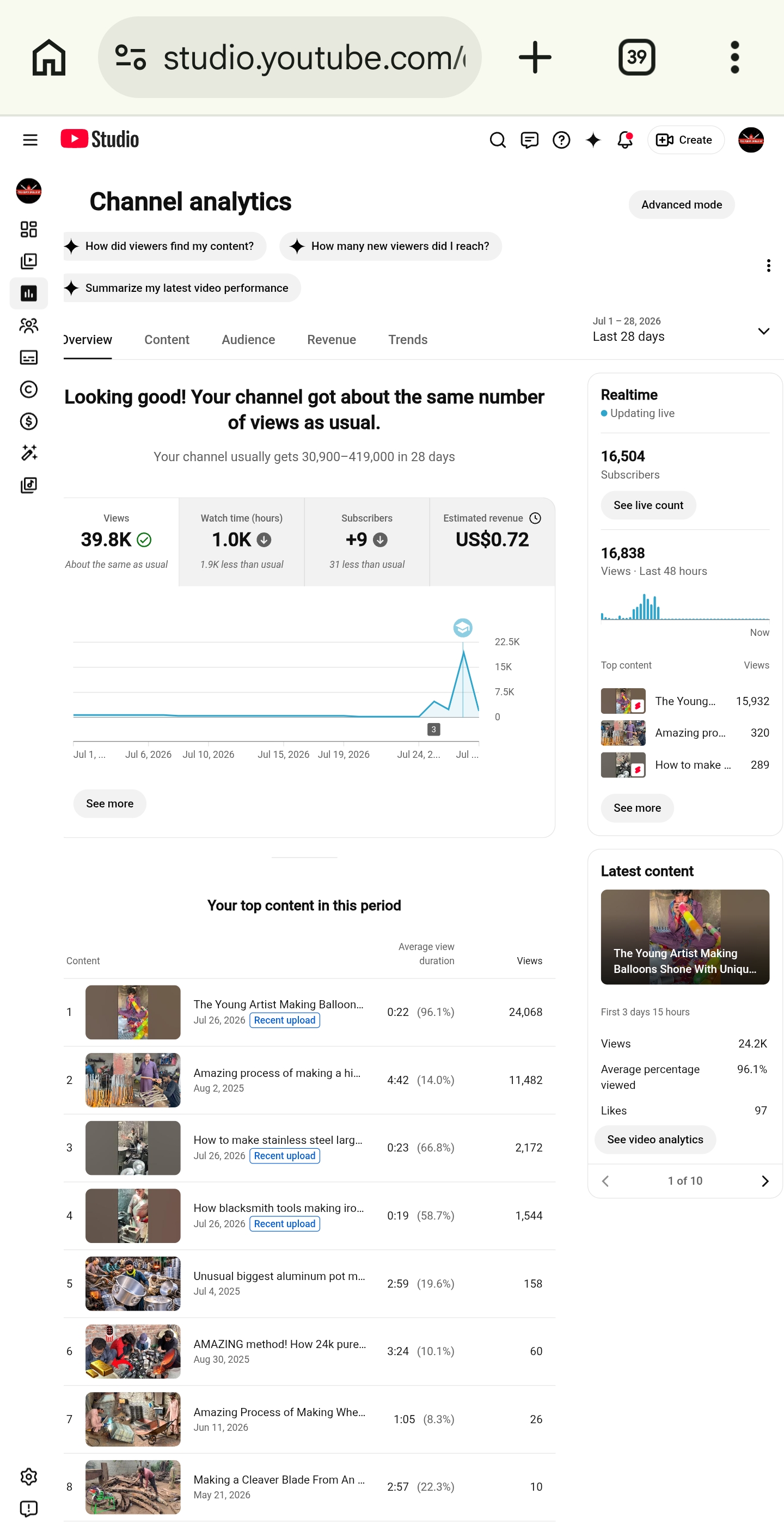Open Latest content video thumbnail
The height and width of the screenshot is (1531, 784).
[x=685, y=936]
